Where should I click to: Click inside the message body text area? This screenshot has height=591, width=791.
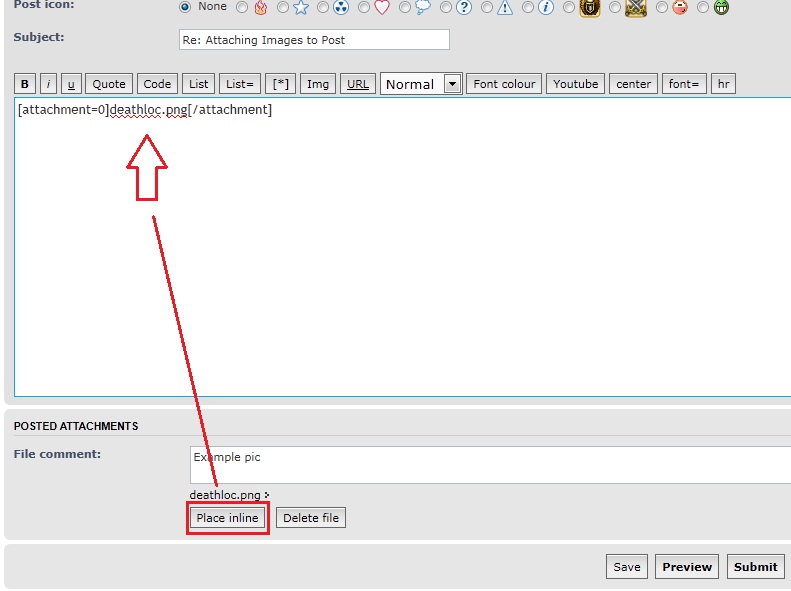click(x=403, y=247)
